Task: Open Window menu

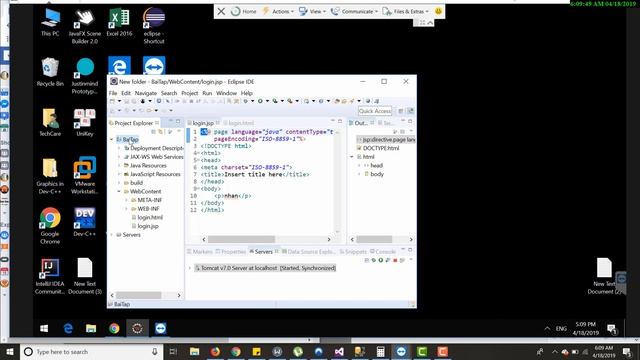Action: point(227,93)
